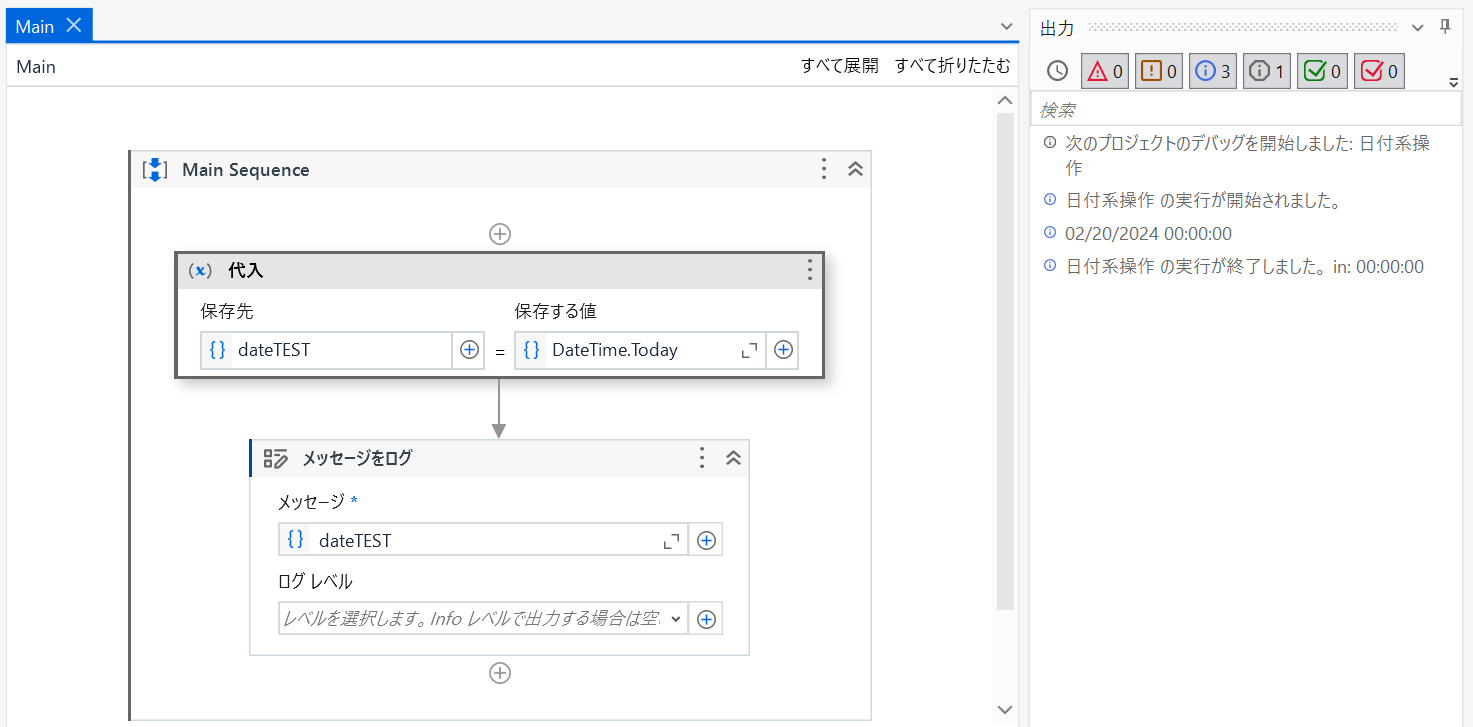Click the Main Sequence icon
Image resolution: width=1473 pixels, height=727 pixels.
pyautogui.click(x=155, y=170)
